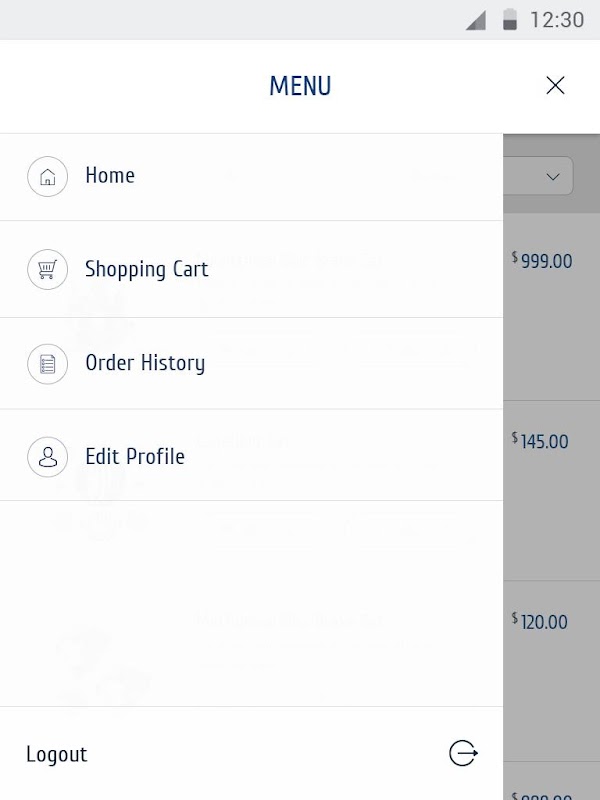Select the Shopping Cart menu label
Screen dimensions: 600x800
tap(146, 269)
